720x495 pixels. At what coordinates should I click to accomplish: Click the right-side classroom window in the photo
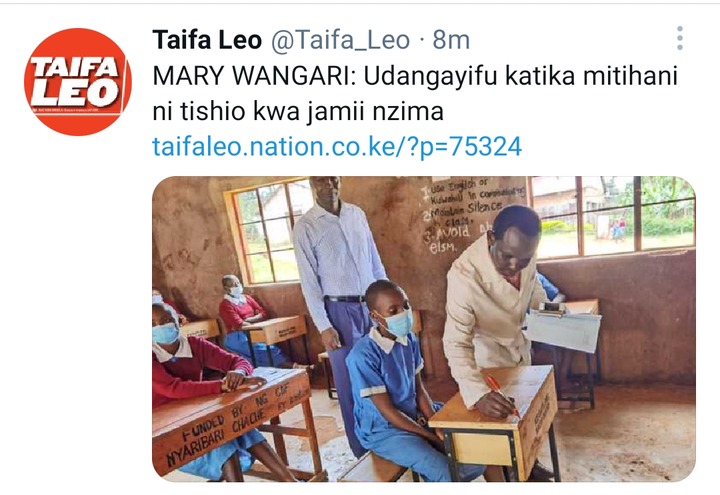(x=612, y=217)
